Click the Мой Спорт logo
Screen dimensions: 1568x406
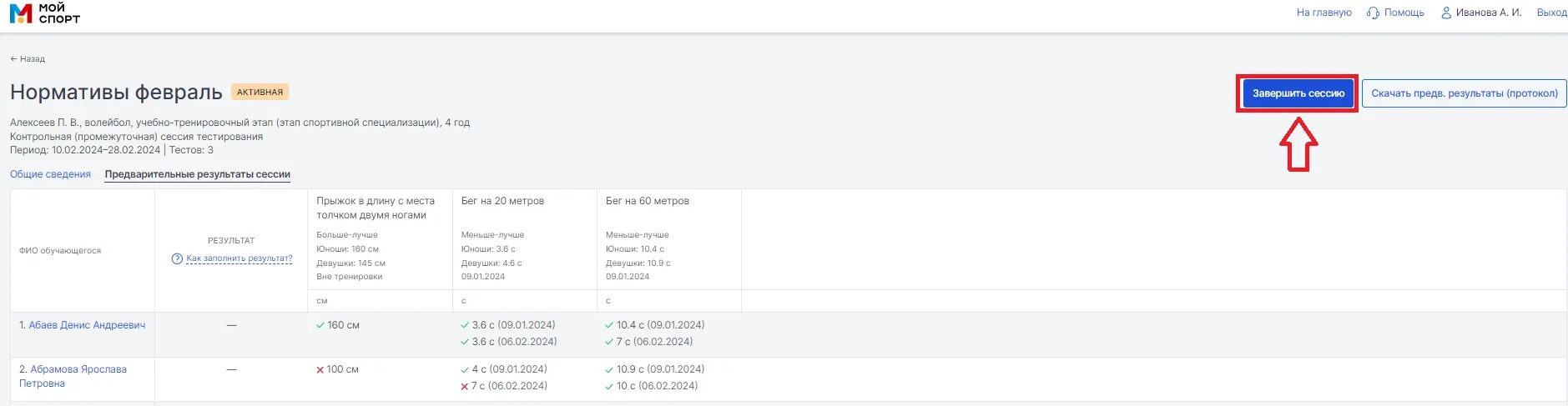tap(45, 13)
